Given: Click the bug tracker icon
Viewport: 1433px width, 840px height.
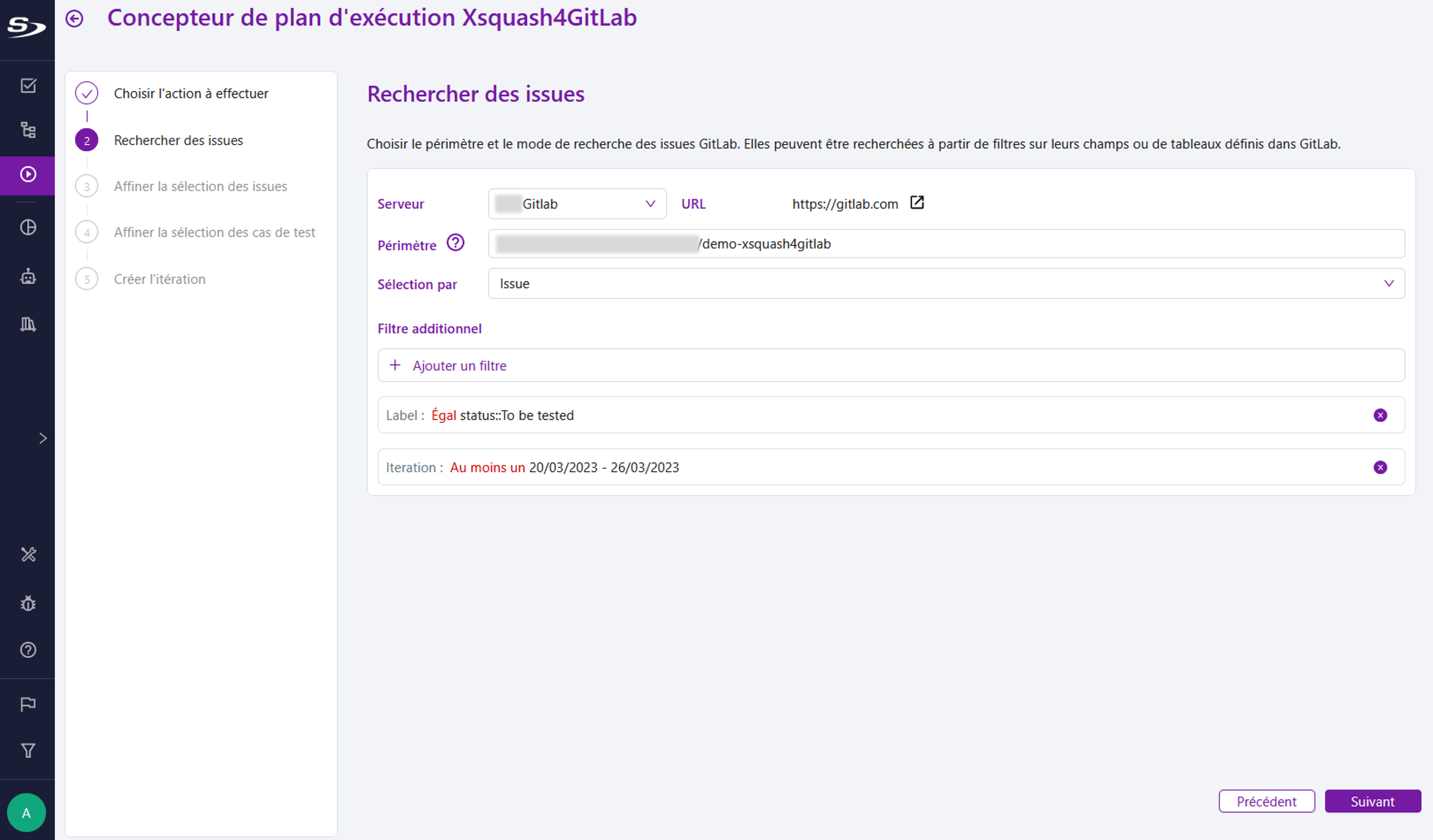Looking at the screenshot, I should coord(27,603).
